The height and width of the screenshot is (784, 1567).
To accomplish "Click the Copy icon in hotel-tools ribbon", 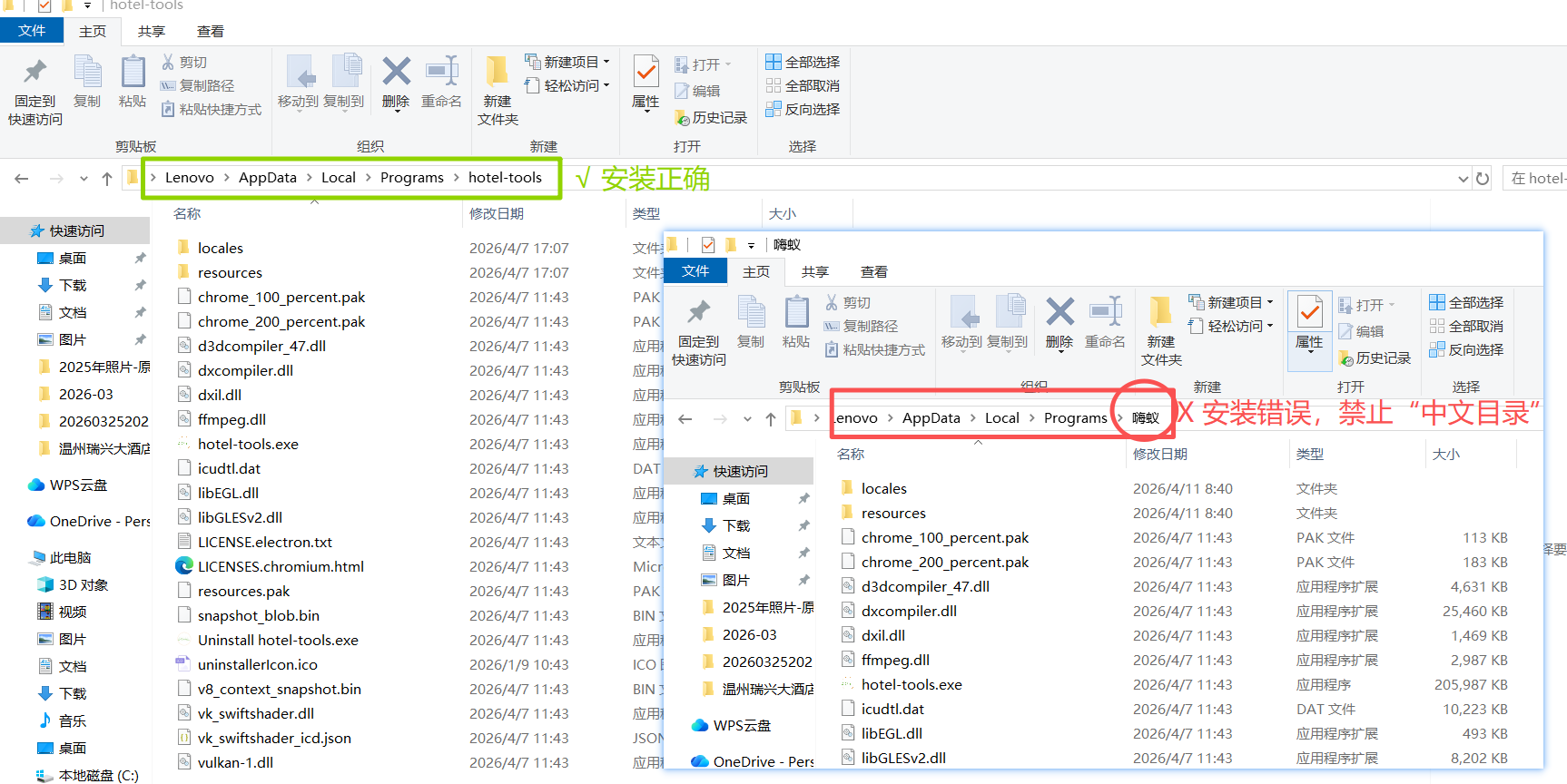I will [x=87, y=83].
